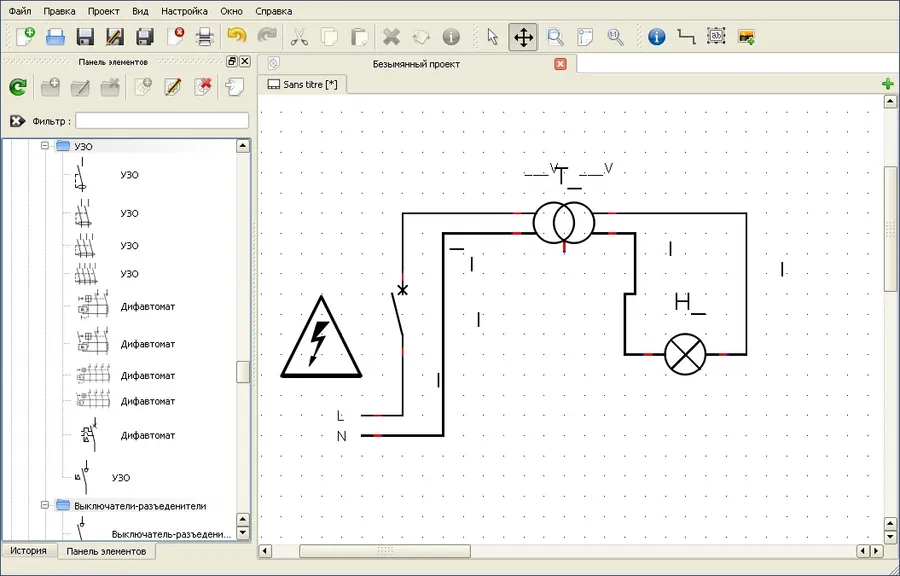Click the undo arrow icon
Viewport: 900px width, 576px height.
pyautogui.click(x=236, y=37)
